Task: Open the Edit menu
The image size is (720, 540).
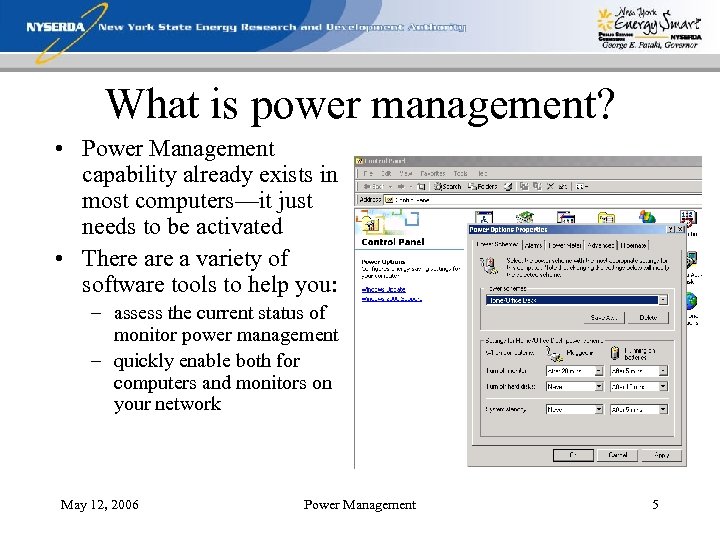Action: point(387,174)
